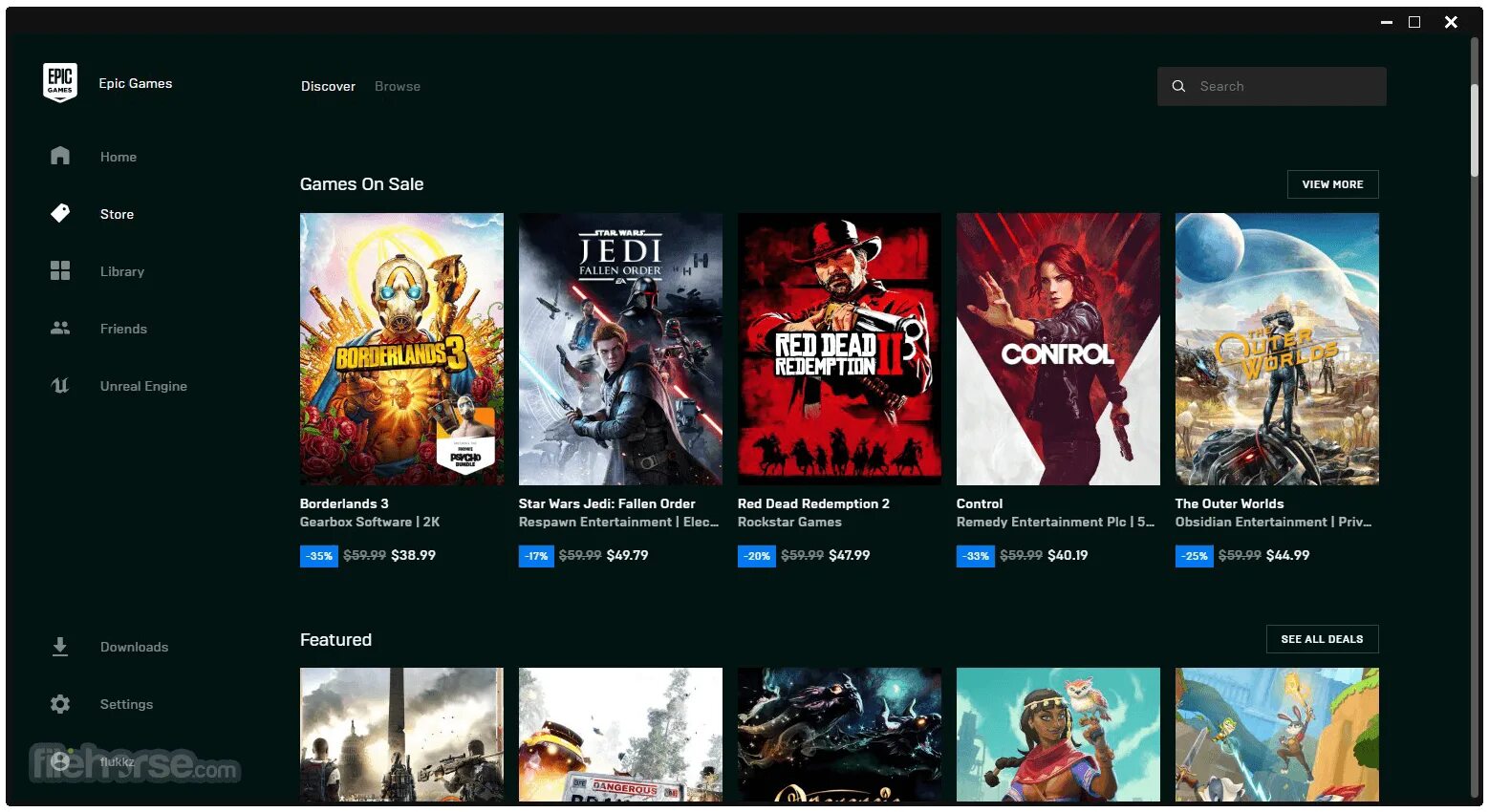Click the -17% discount badge
Viewport: 1489px width, 812px height.
(x=536, y=556)
